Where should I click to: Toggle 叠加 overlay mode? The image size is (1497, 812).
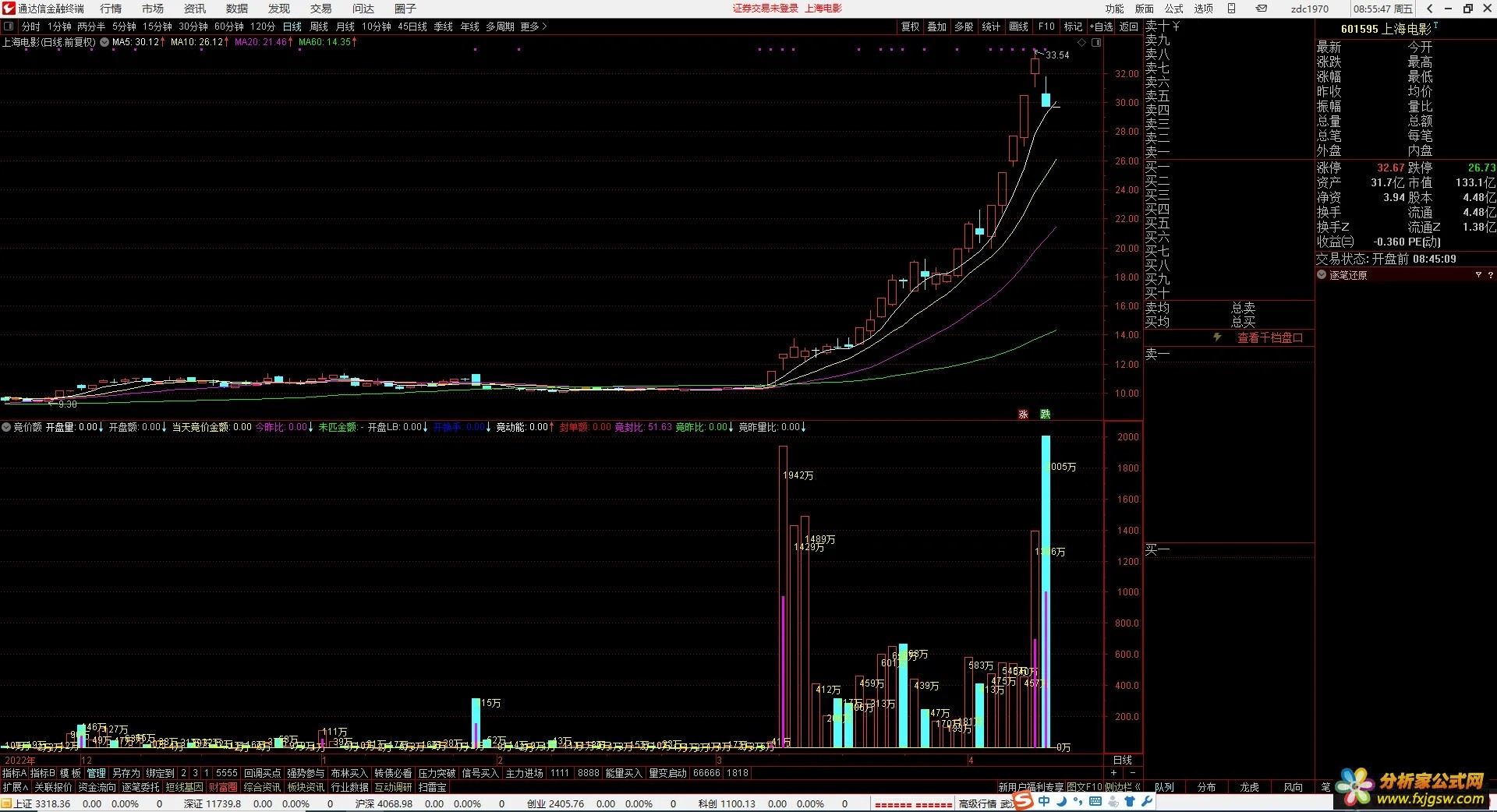click(936, 26)
